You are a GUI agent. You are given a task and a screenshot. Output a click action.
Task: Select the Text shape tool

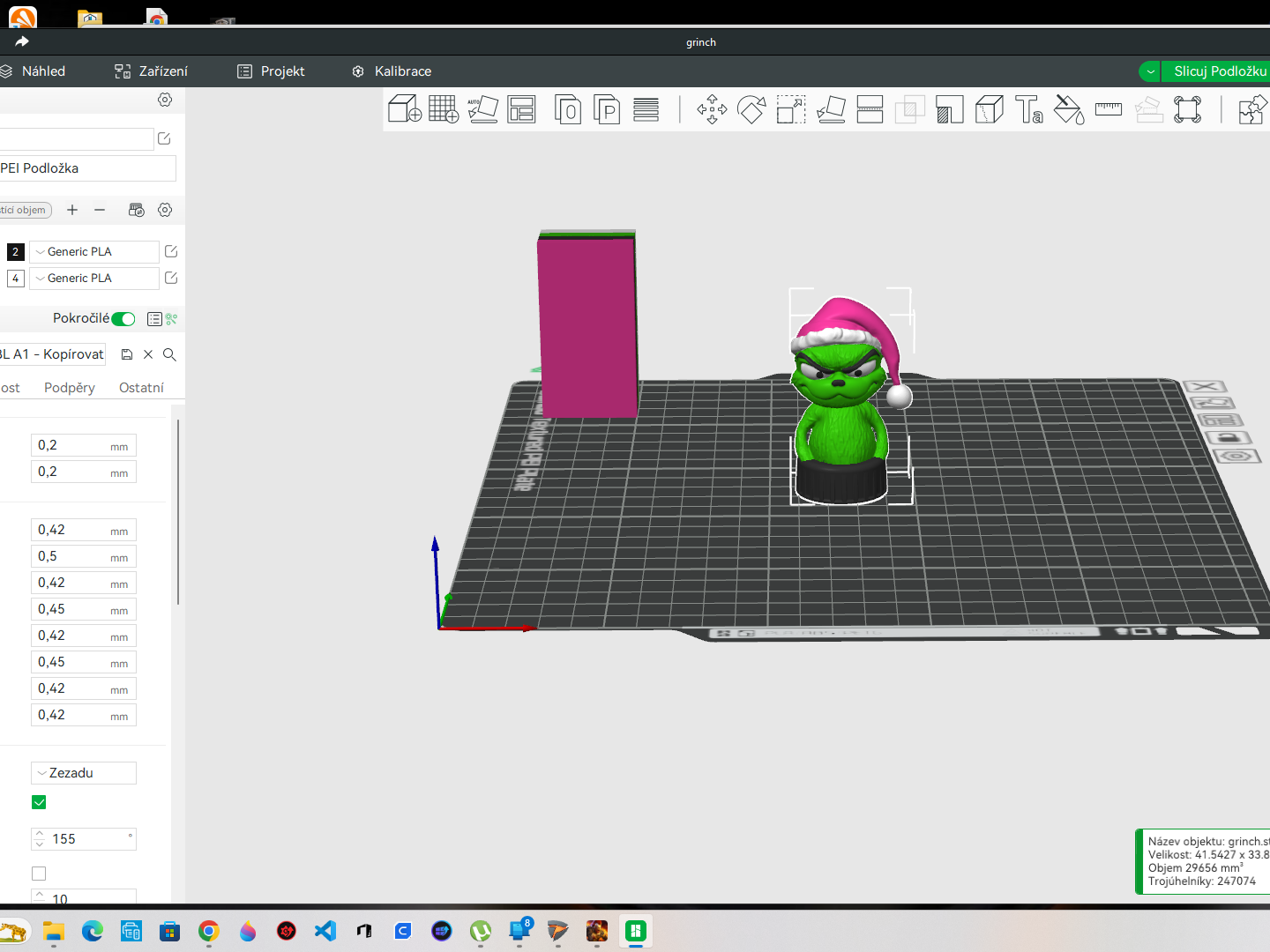coord(1029,109)
